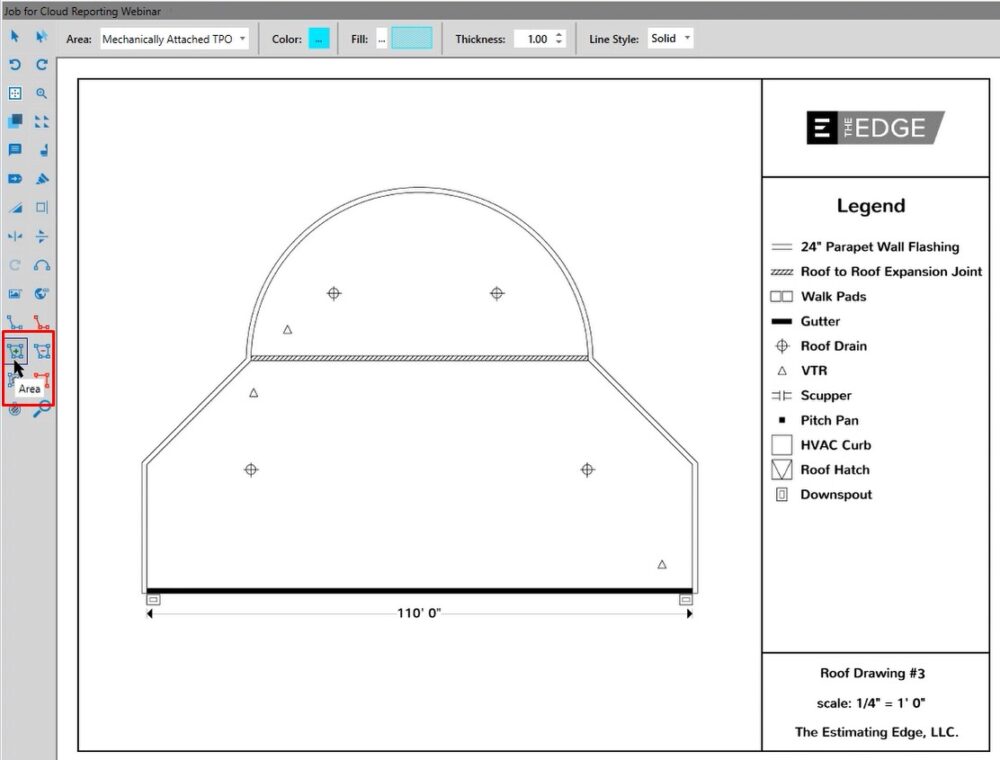Select the subtract area tool icon
Screen dimensions: 1000x760
click(42, 351)
